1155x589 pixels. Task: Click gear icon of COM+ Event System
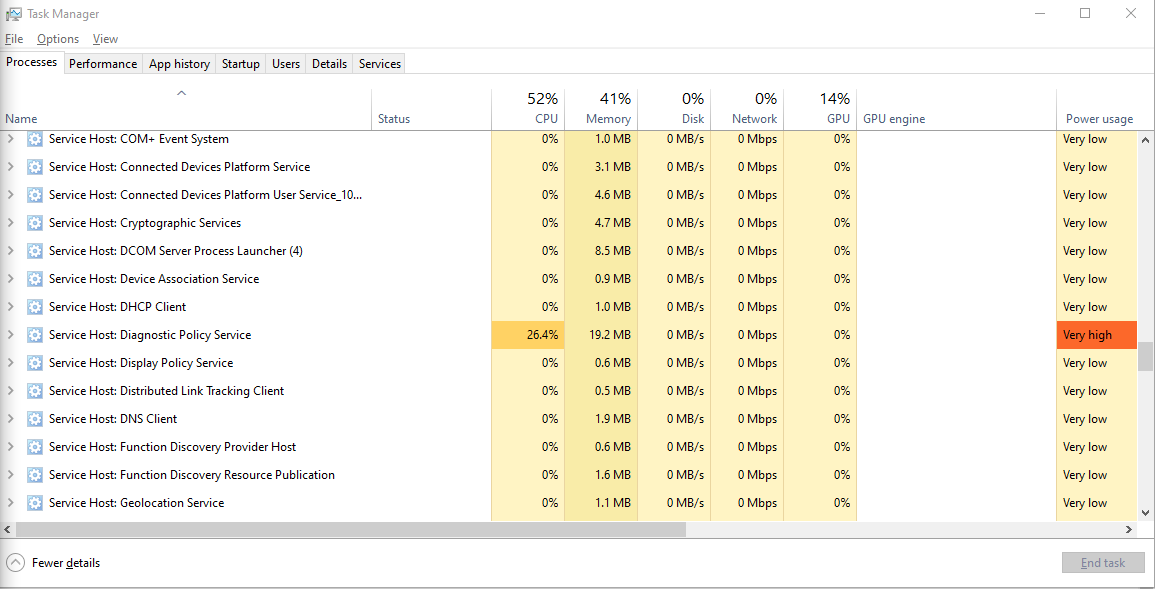(35, 139)
